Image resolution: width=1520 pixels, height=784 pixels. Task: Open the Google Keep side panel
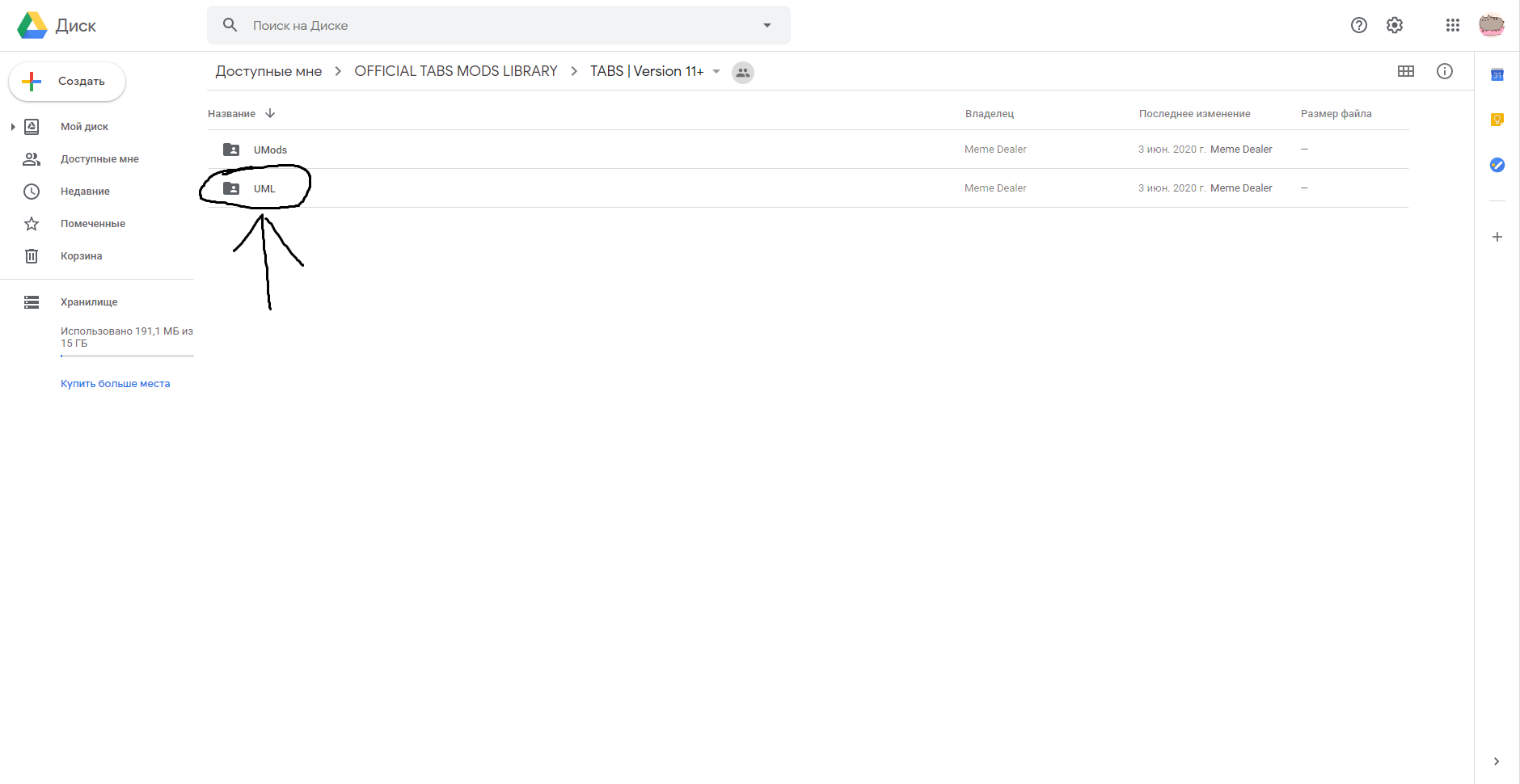(x=1497, y=120)
